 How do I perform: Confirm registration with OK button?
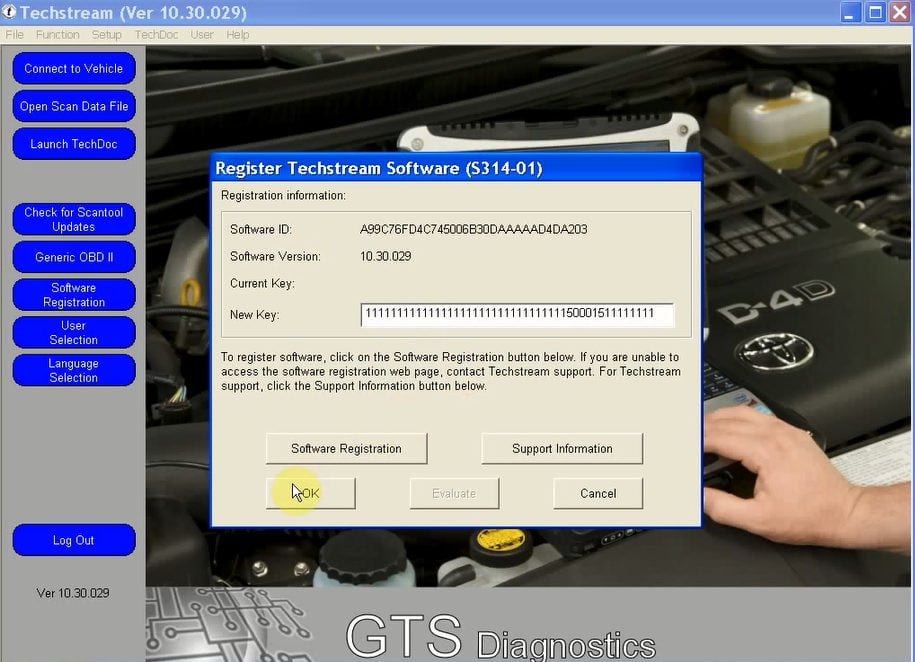pyautogui.click(x=310, y=493)
